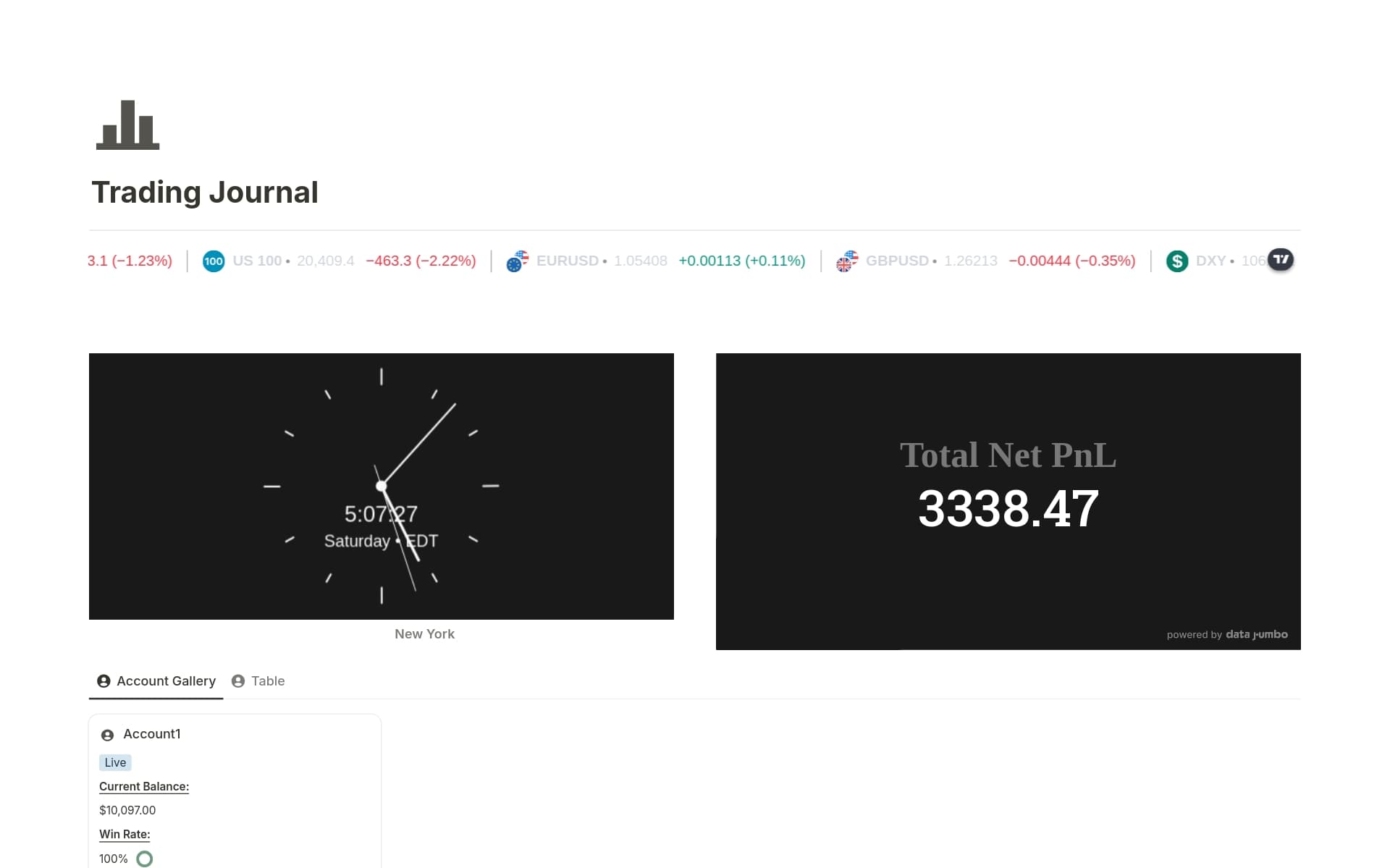
Task: Select the US 100 index icon in the ticker
Action: 213,261
